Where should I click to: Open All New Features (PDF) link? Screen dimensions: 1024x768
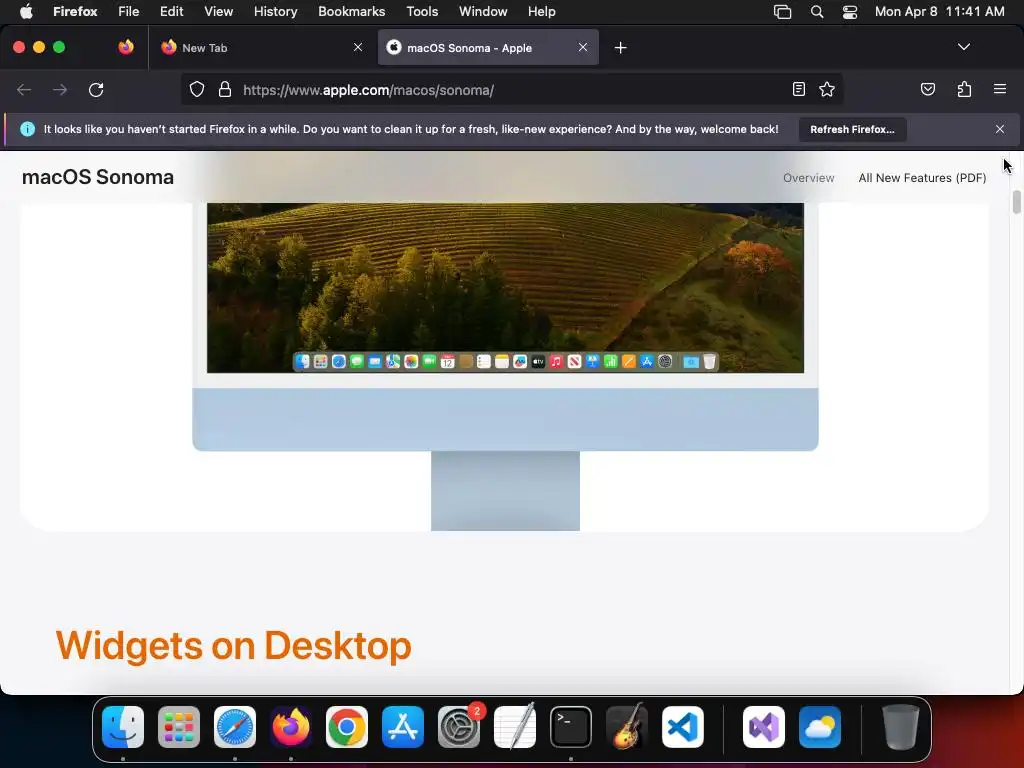click(x=922, y=178)
